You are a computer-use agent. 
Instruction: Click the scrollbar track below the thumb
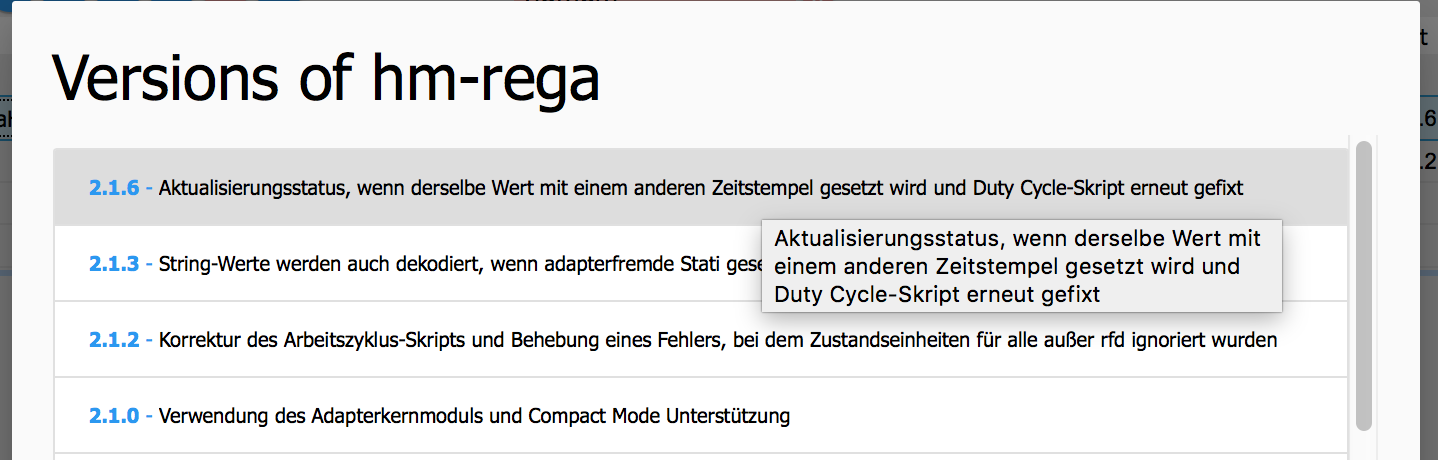(x=1363, y=447)
